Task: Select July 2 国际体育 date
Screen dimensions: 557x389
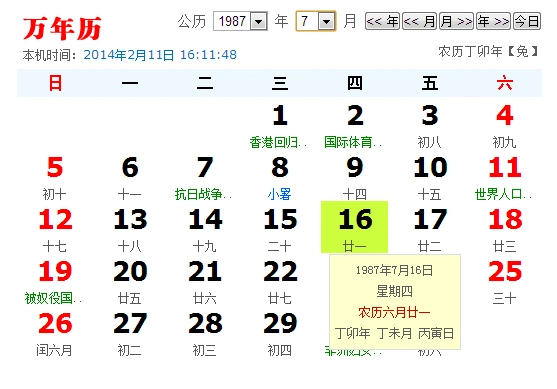Action: pos(355,125)
